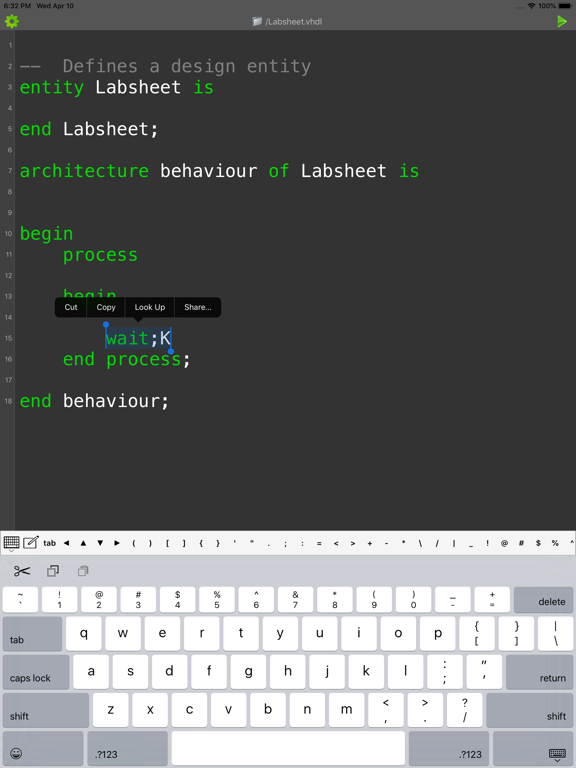Choose Cut in the selection popup menu

coord(71,307)
